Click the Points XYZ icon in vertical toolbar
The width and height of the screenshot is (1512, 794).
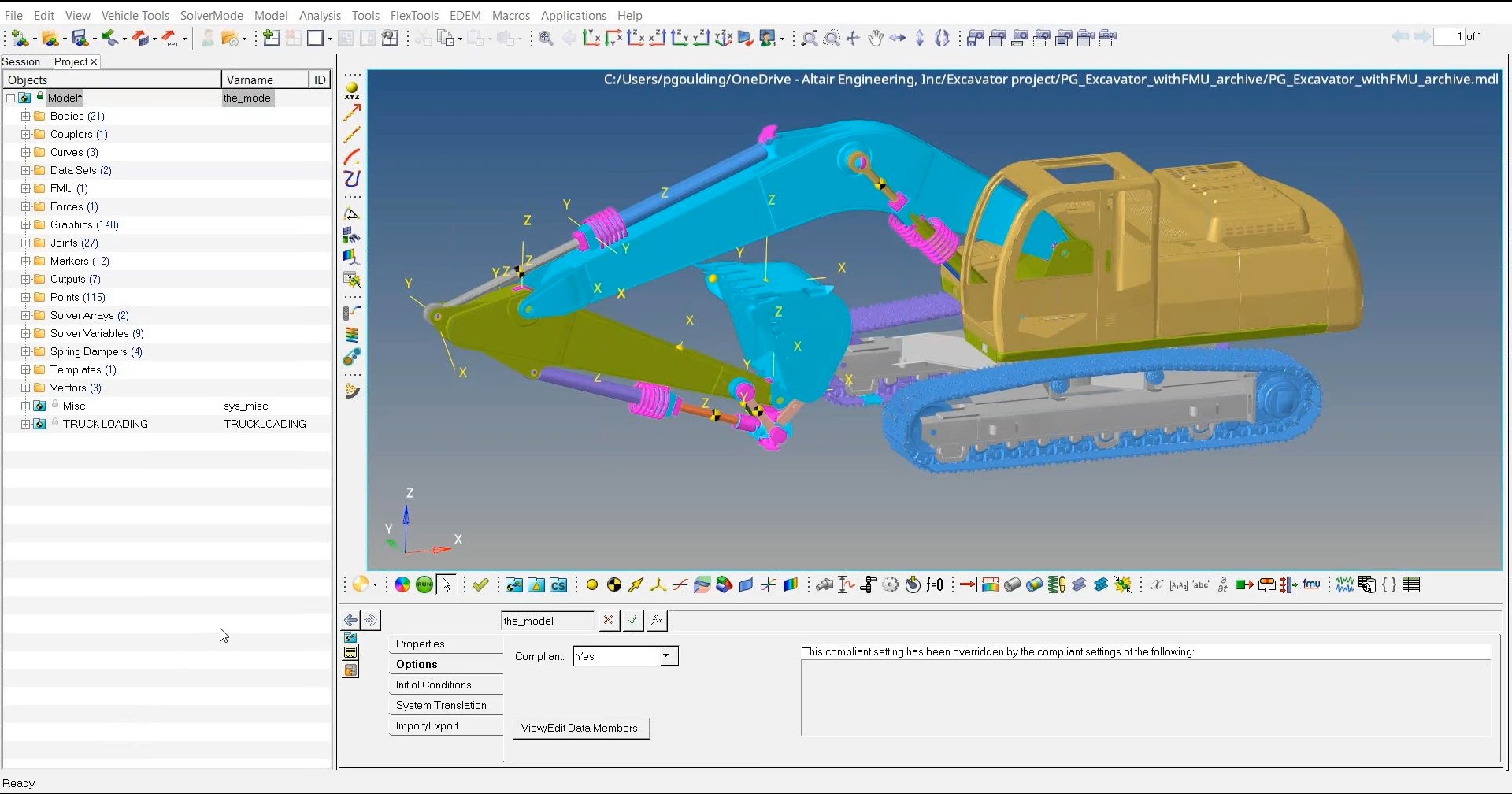[352, 91]
